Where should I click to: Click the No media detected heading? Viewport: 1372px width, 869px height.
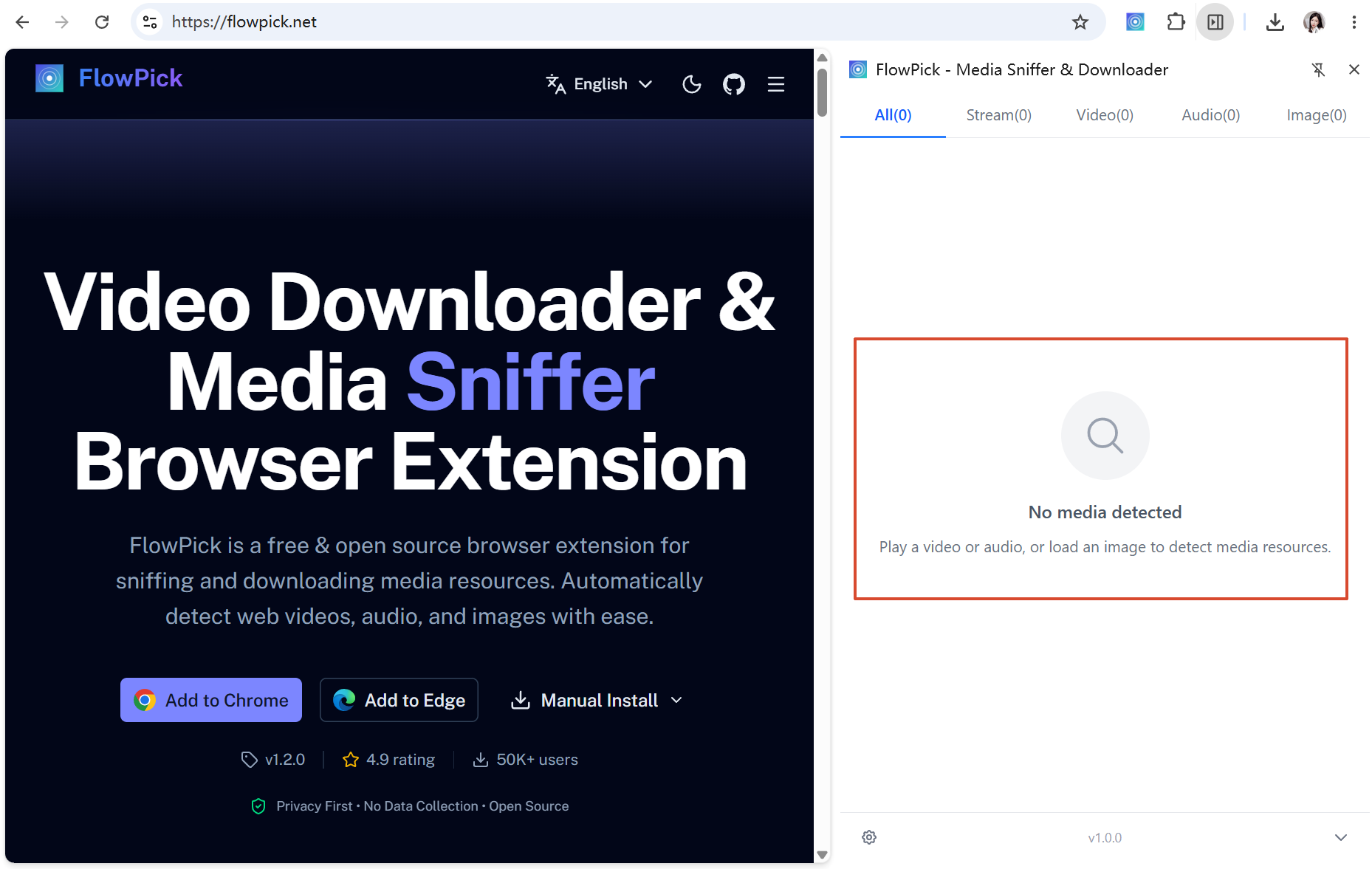[1105, 512]
